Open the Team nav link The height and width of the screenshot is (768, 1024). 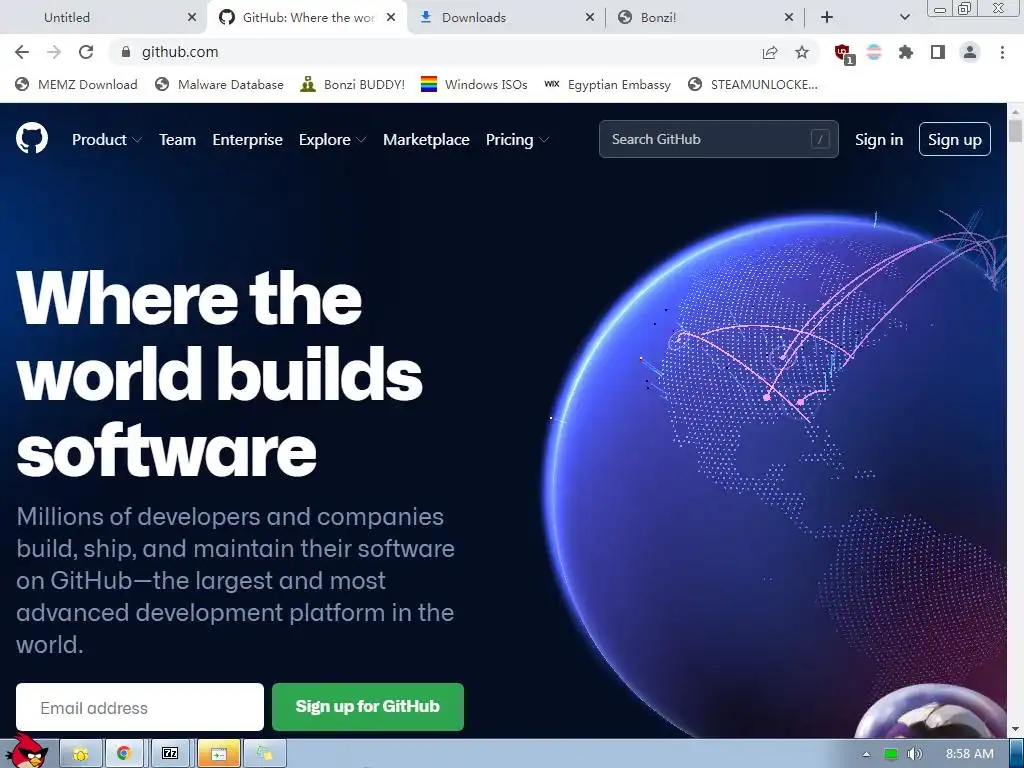178,140
